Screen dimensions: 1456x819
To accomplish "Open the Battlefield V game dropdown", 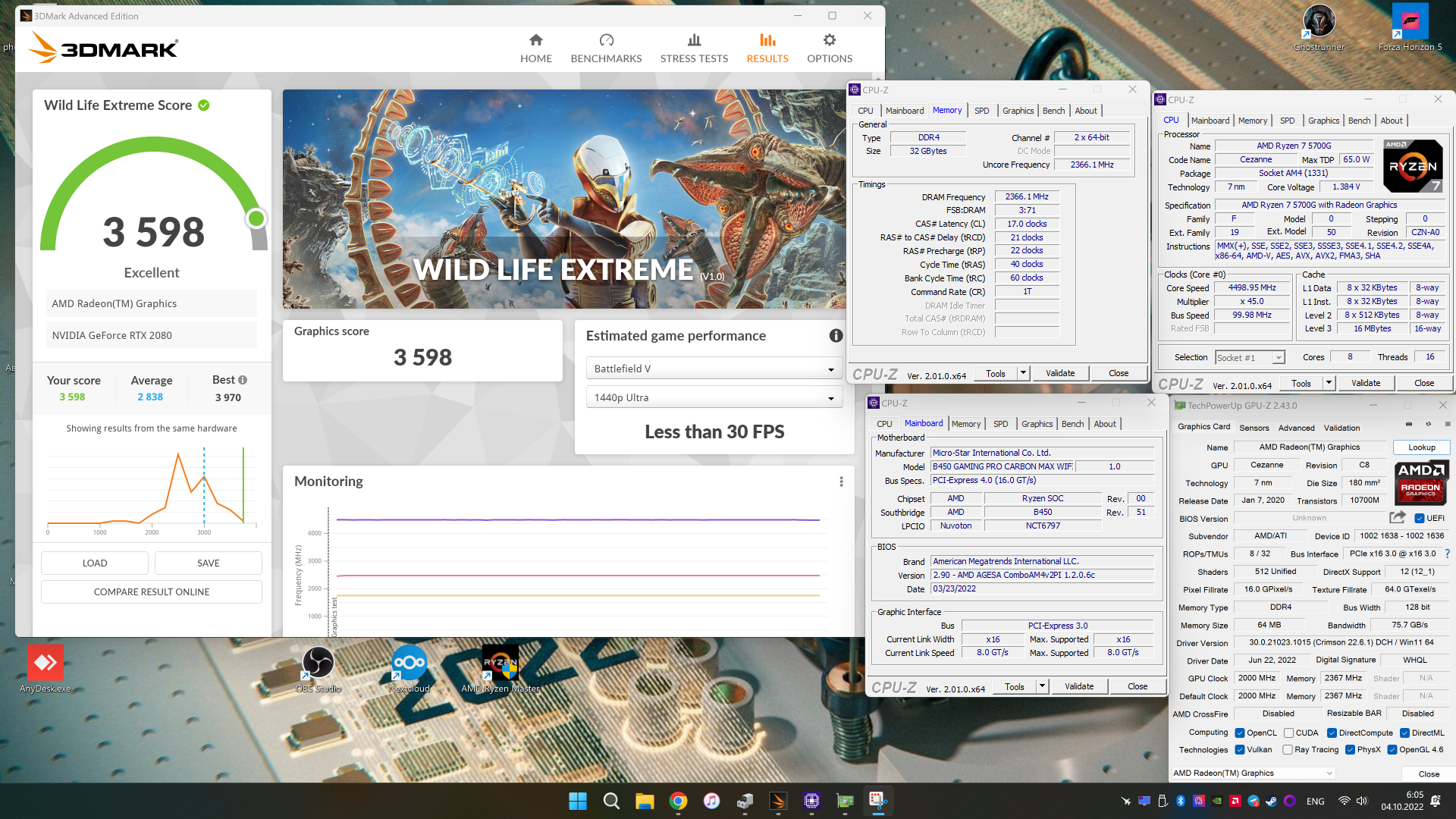I will pyautogui.click(x=714, y=369).
